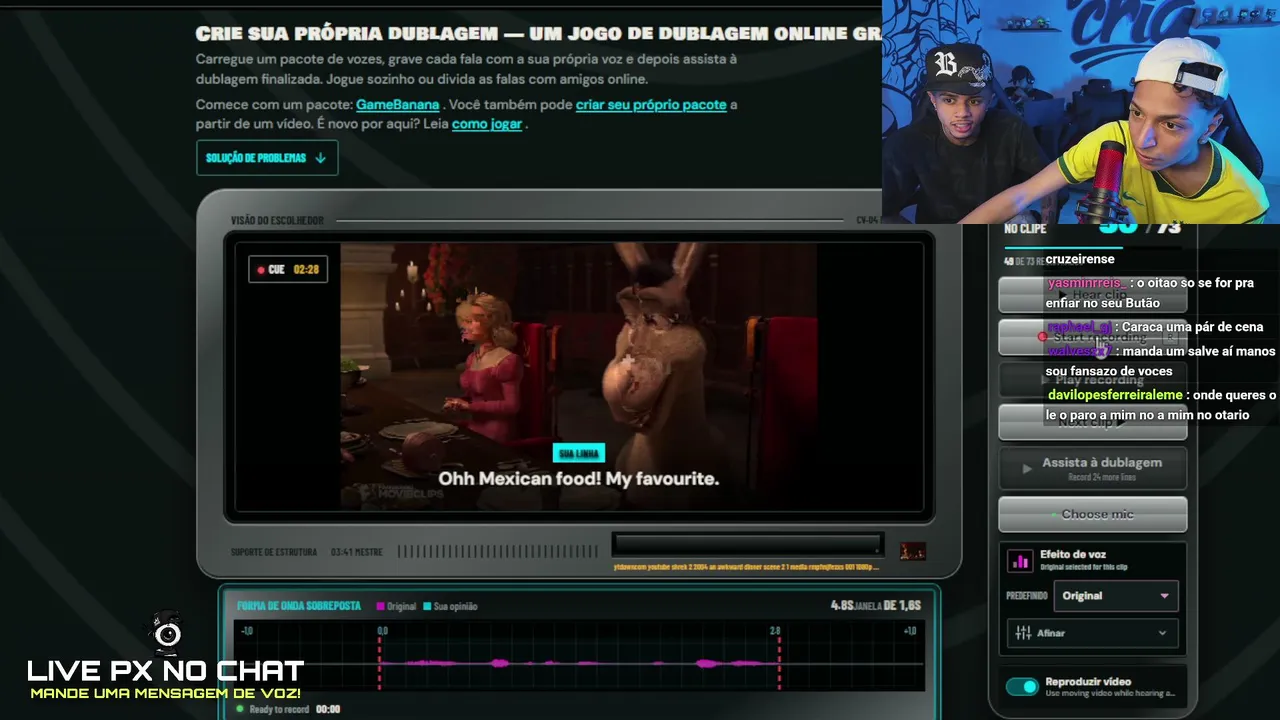Open the GameBanana package link
Screen dimensions: 1280x720
[397, 104]
